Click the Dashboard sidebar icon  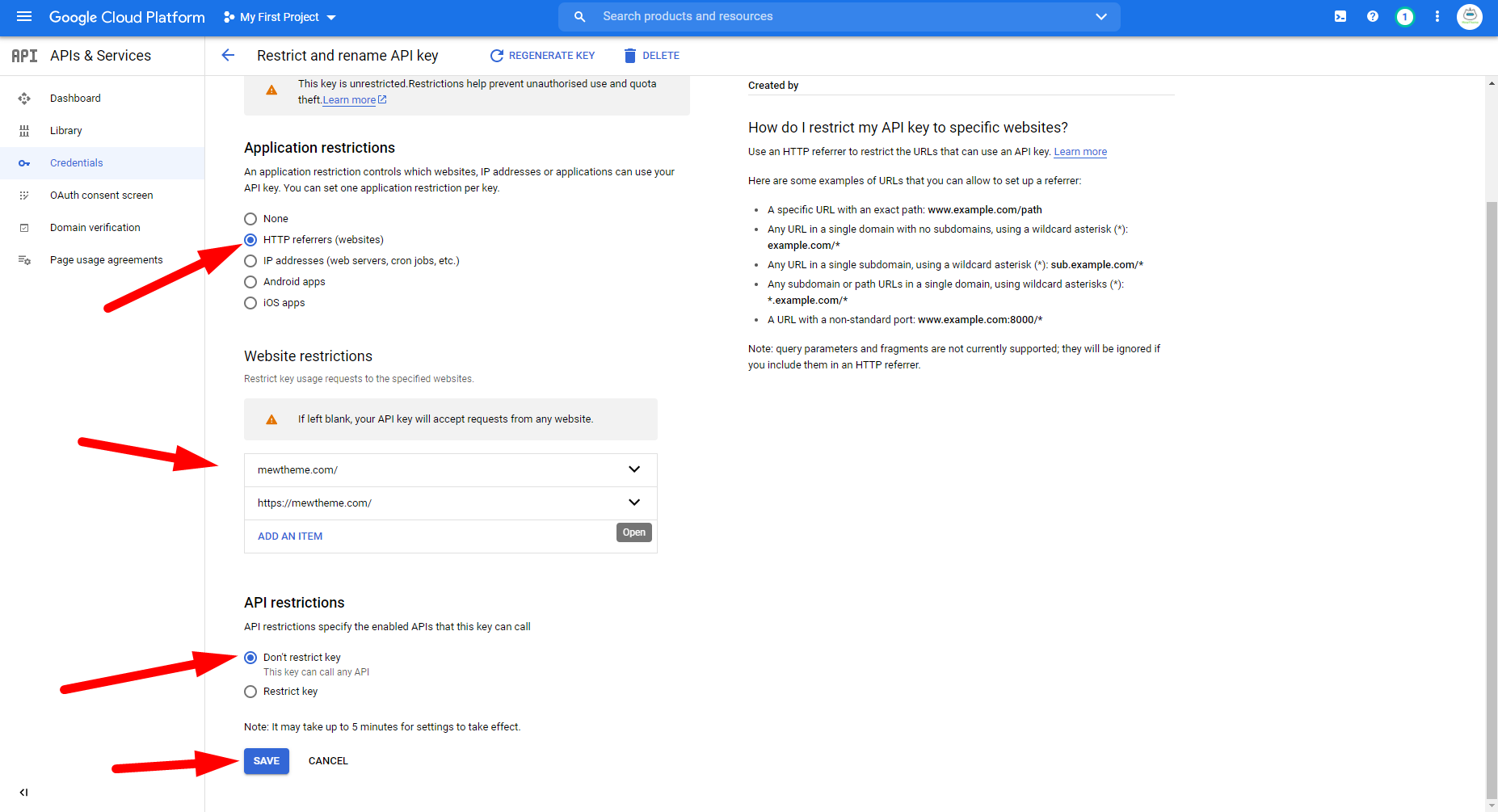(24, 99)
